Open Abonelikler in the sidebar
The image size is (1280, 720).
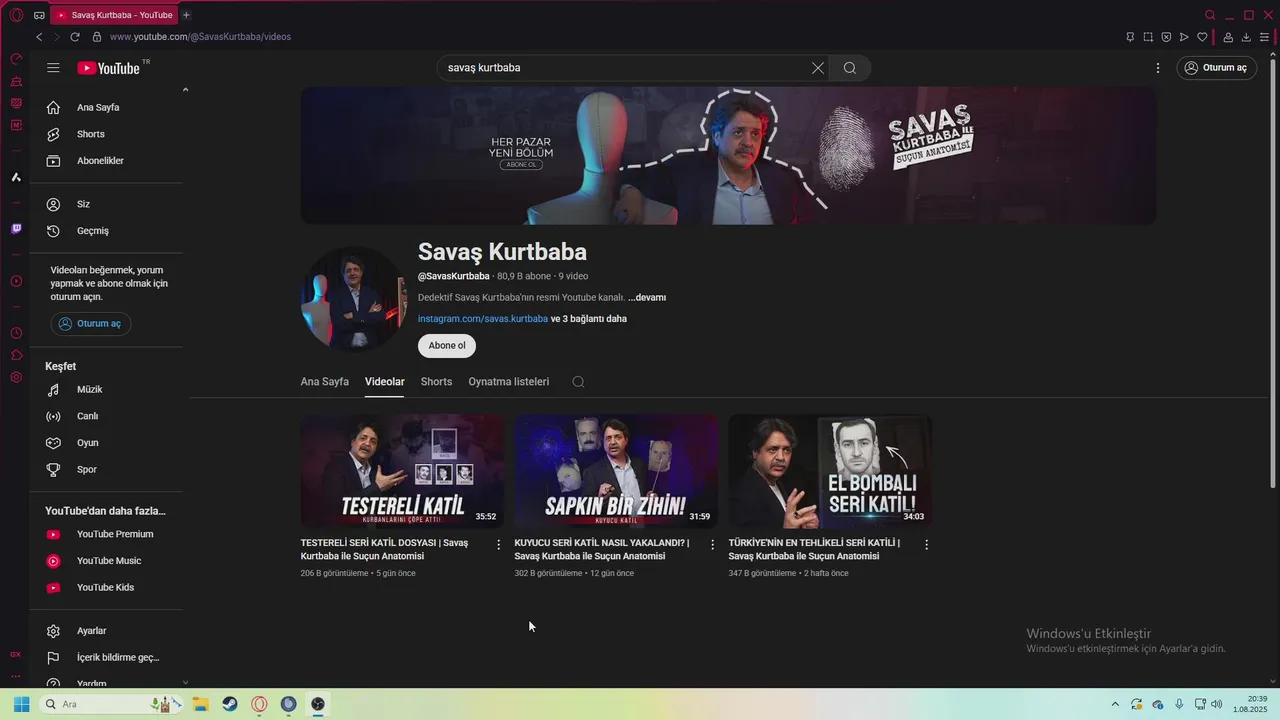pos(106,161)
